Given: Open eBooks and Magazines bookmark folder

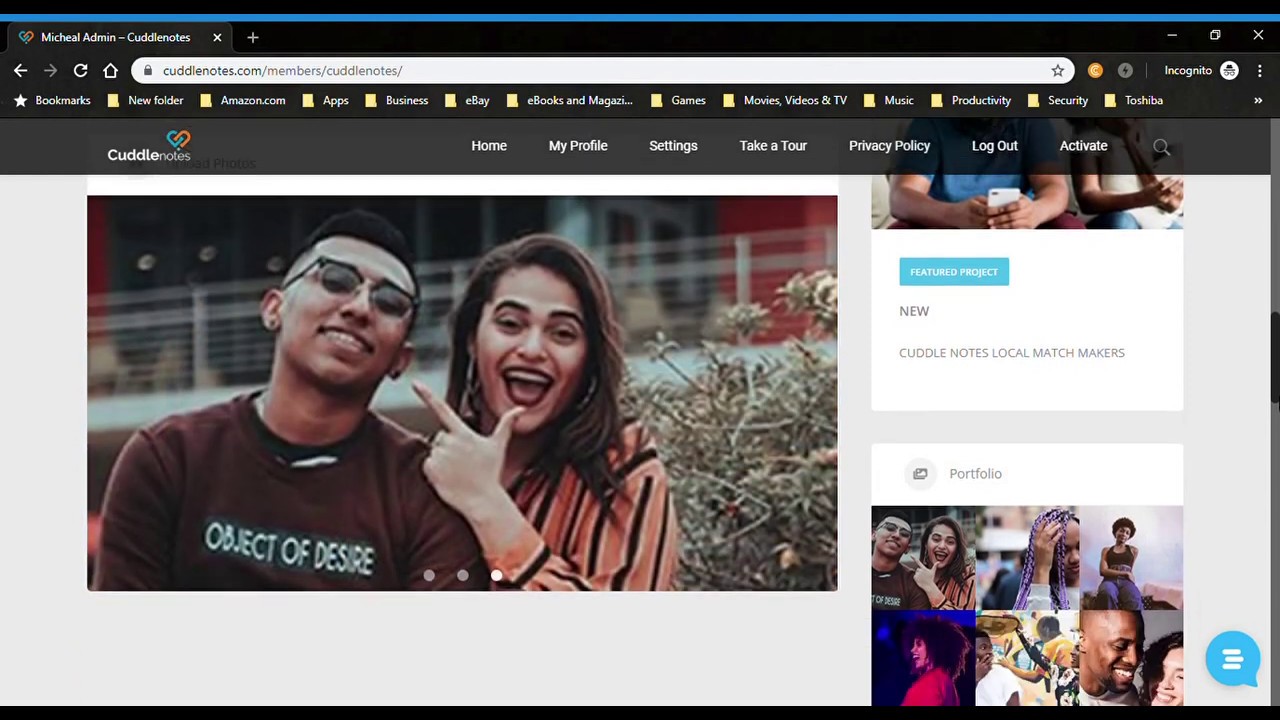Looking at the screenshot, I should (x=570, y=100).
